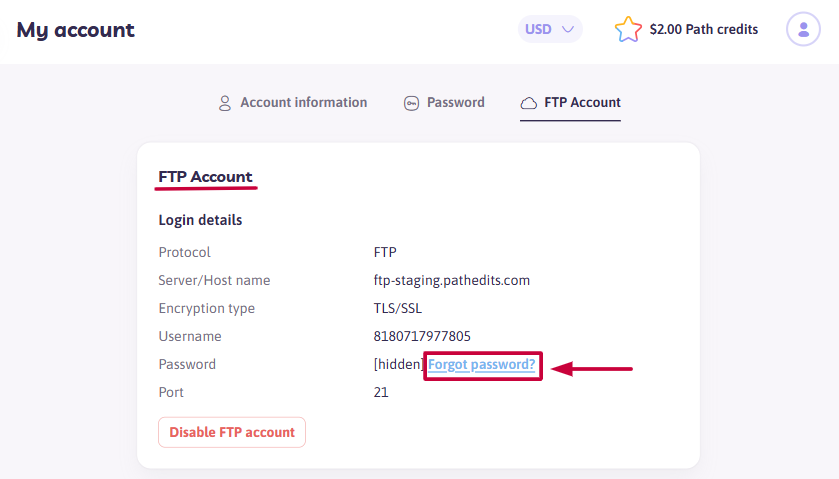This screenshot has height=479, width=839.
Task: Click the username value 8180717977805
Action: [x=422, y=336]
